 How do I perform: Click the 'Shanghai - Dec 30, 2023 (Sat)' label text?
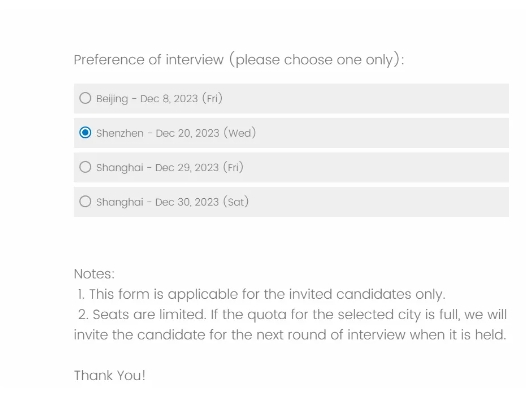[172, 202]
